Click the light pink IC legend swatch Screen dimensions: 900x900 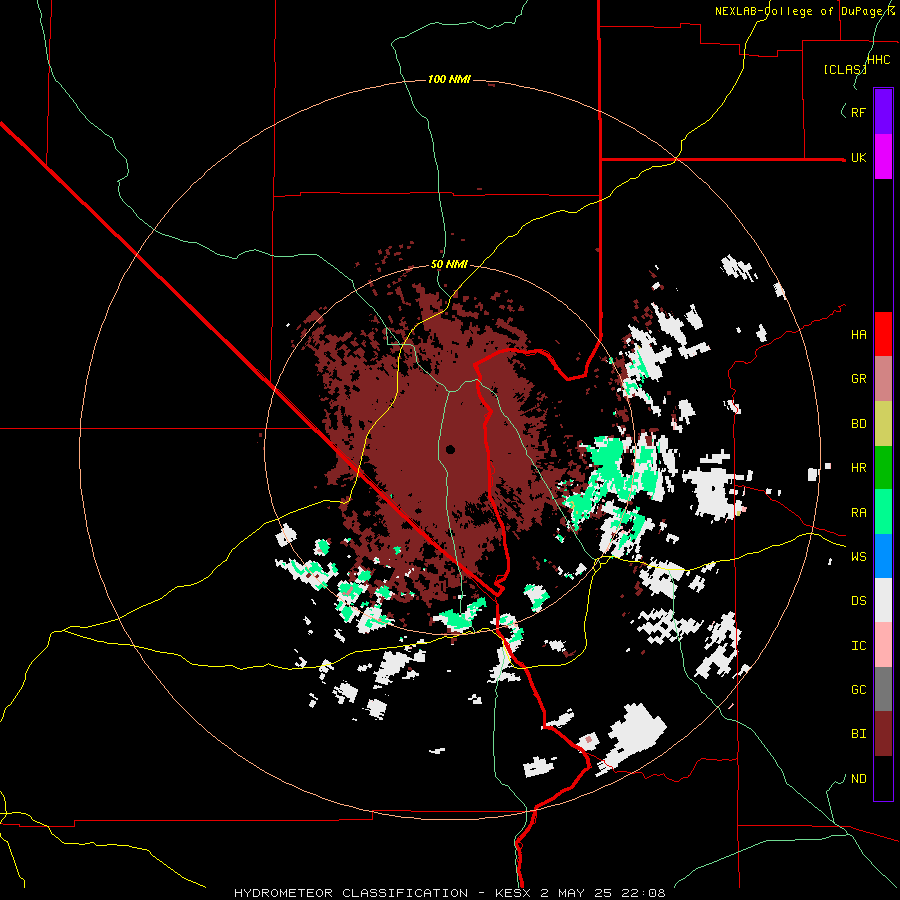883,645
